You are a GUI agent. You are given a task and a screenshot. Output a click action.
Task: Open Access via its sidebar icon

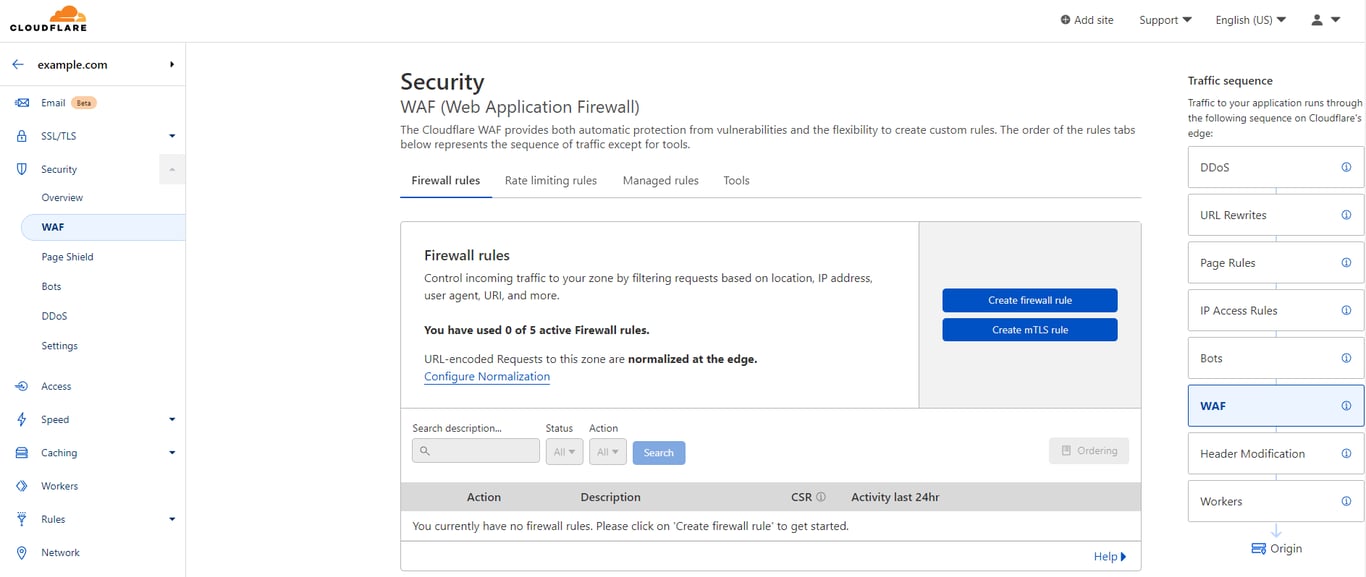22,386
